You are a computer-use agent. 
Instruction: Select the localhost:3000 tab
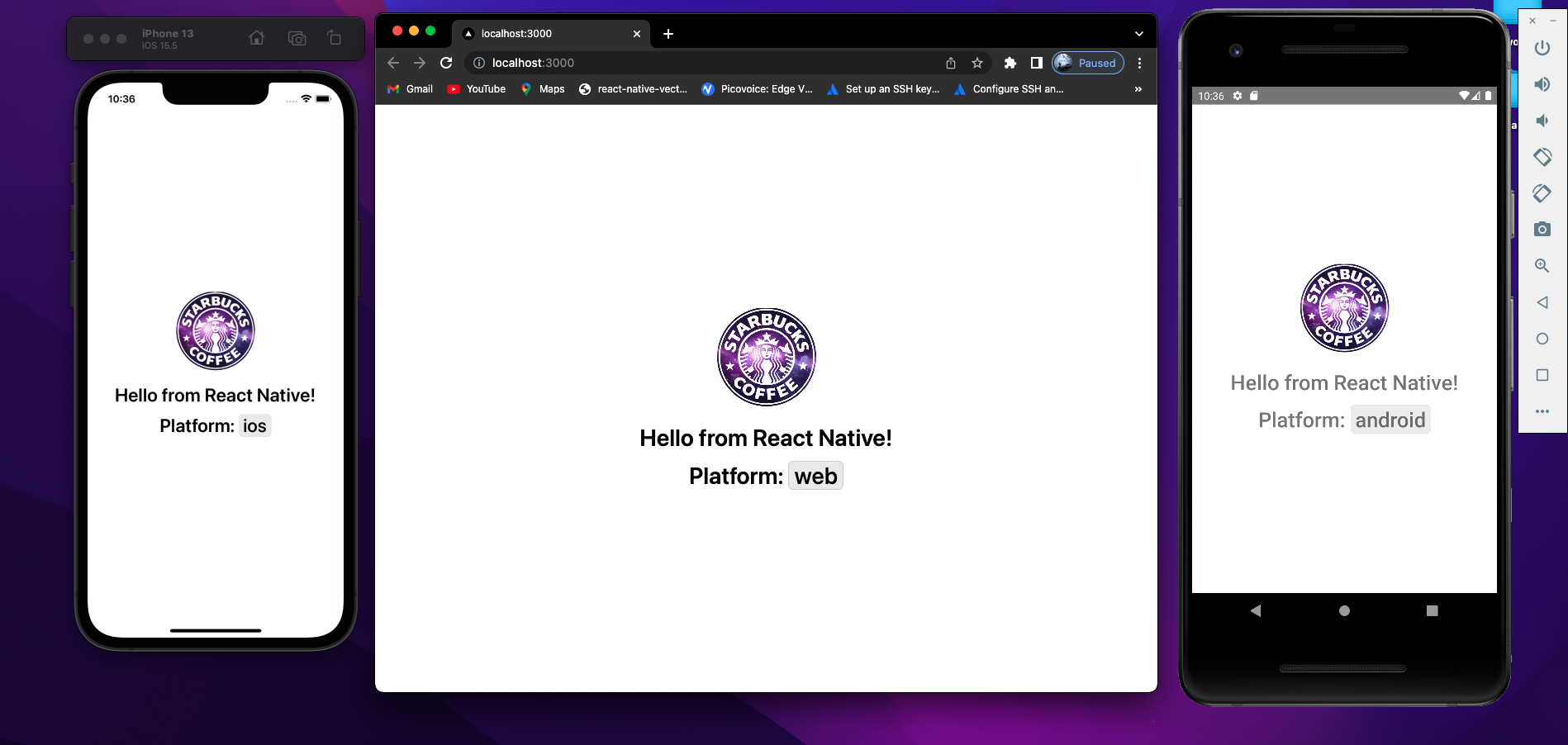coord(551,34)
